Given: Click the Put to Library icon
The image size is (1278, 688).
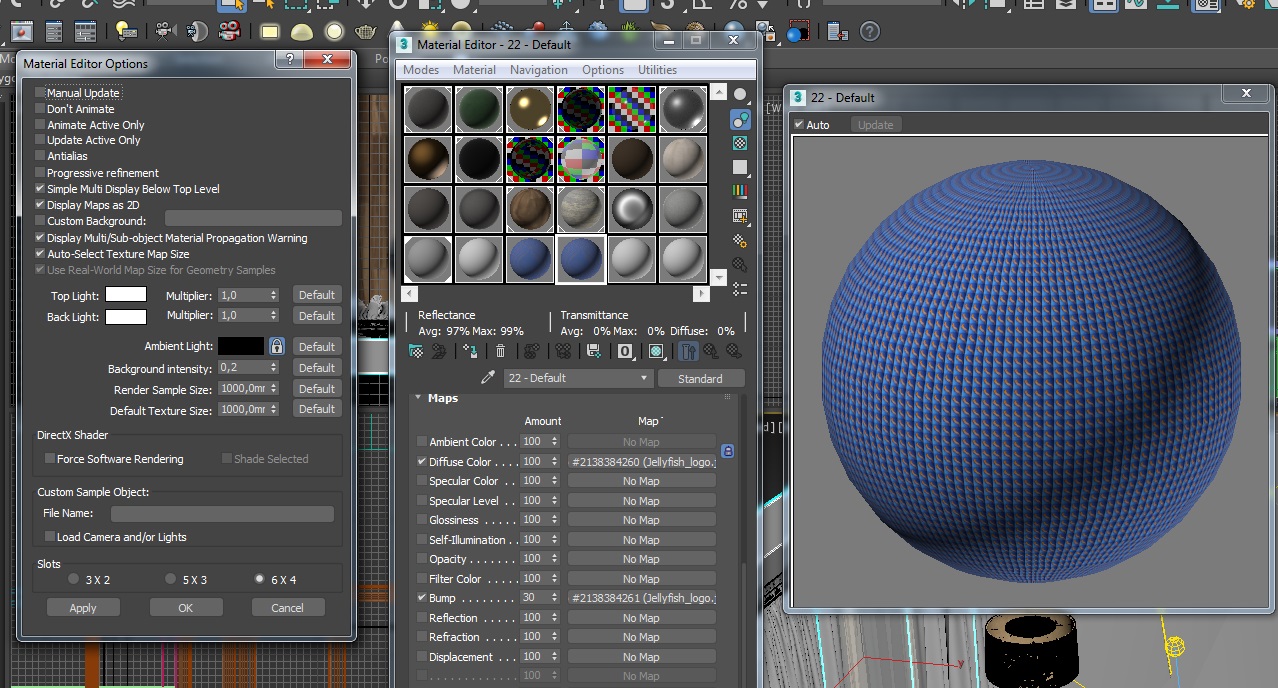Looking at the screenshot, I should [x=594, y=351].
